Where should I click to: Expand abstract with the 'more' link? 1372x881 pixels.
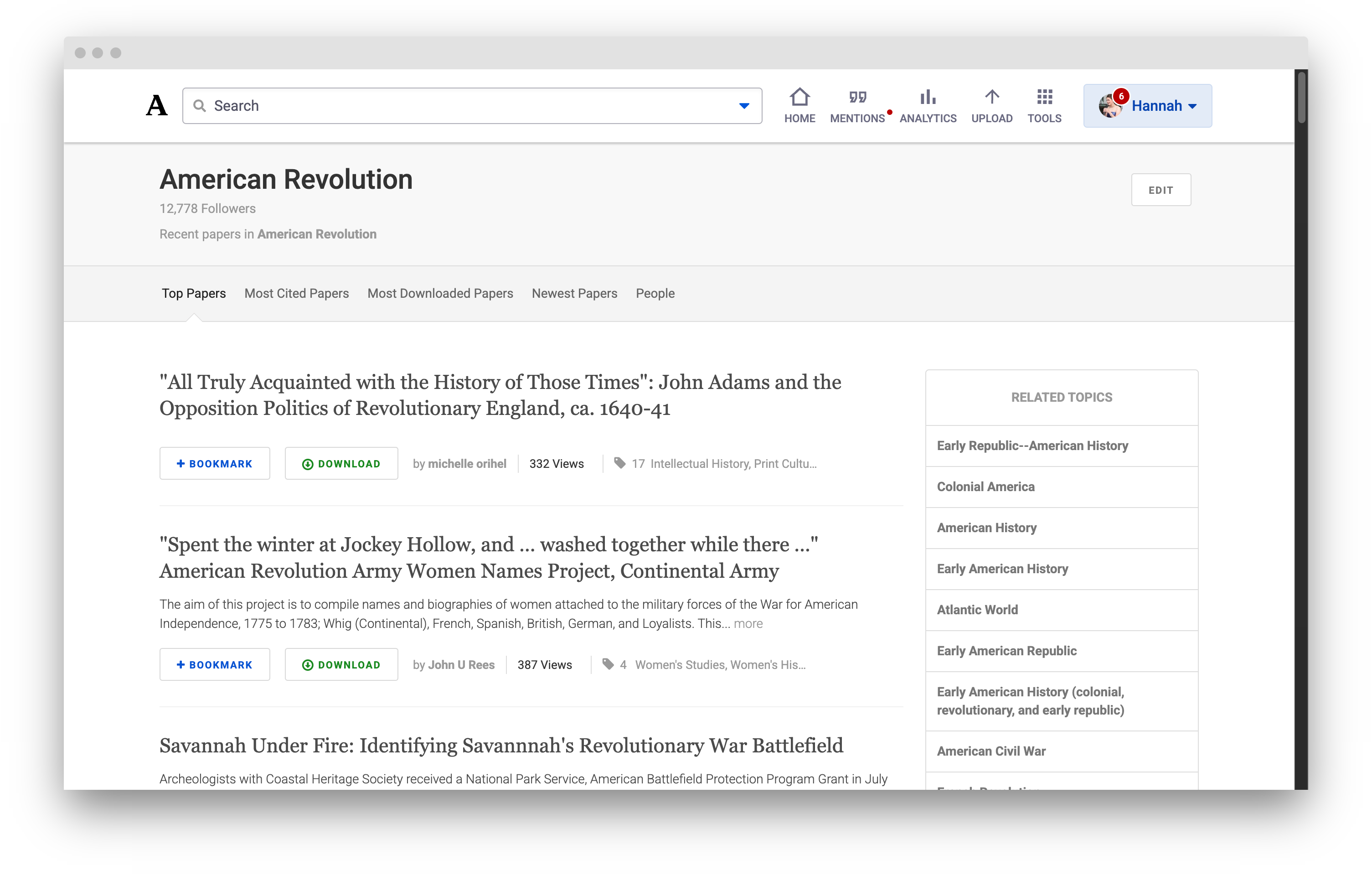[x=748, y=623]
